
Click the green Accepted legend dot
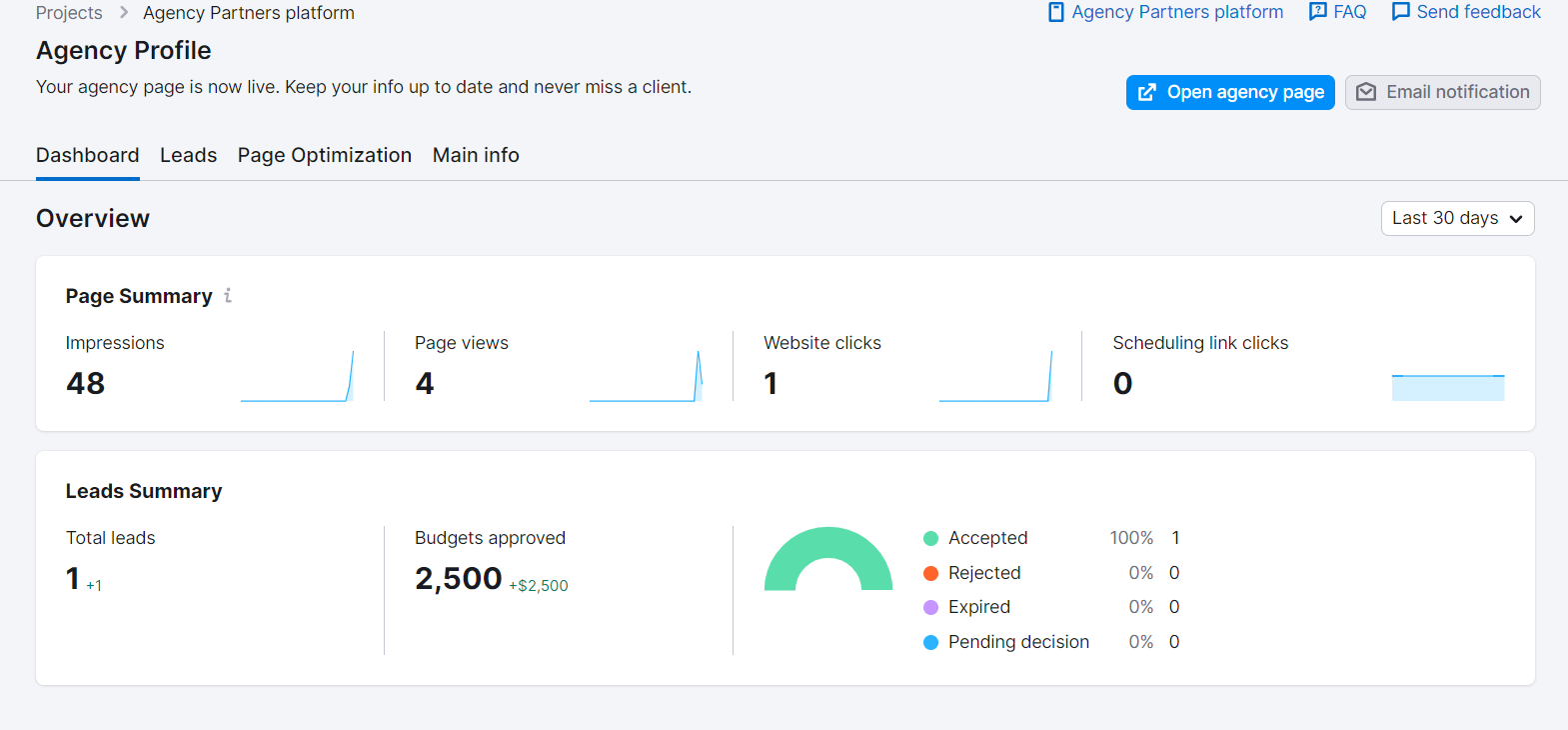point(930,539)
